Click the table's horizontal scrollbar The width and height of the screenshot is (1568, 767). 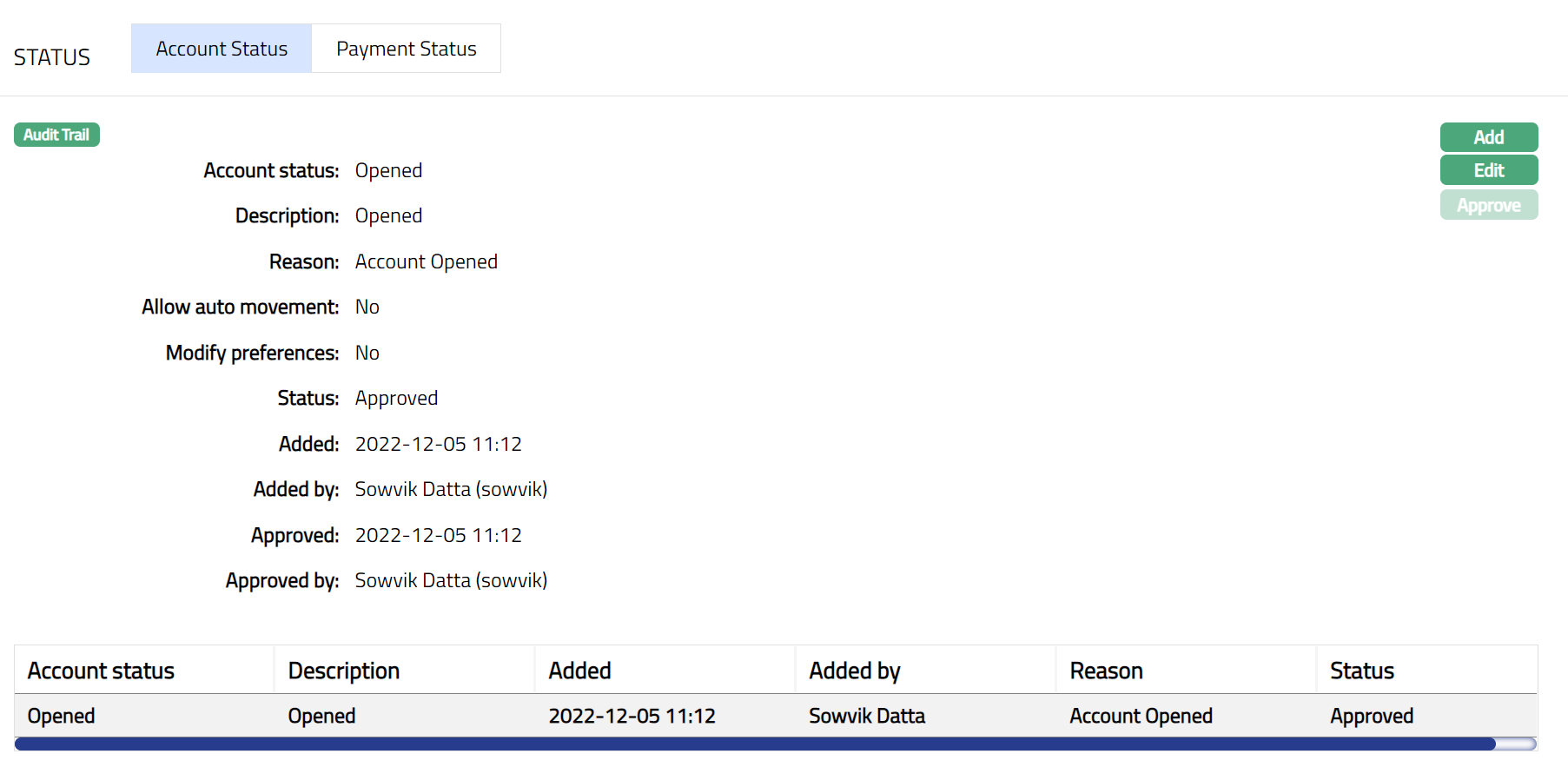(754, 744)
